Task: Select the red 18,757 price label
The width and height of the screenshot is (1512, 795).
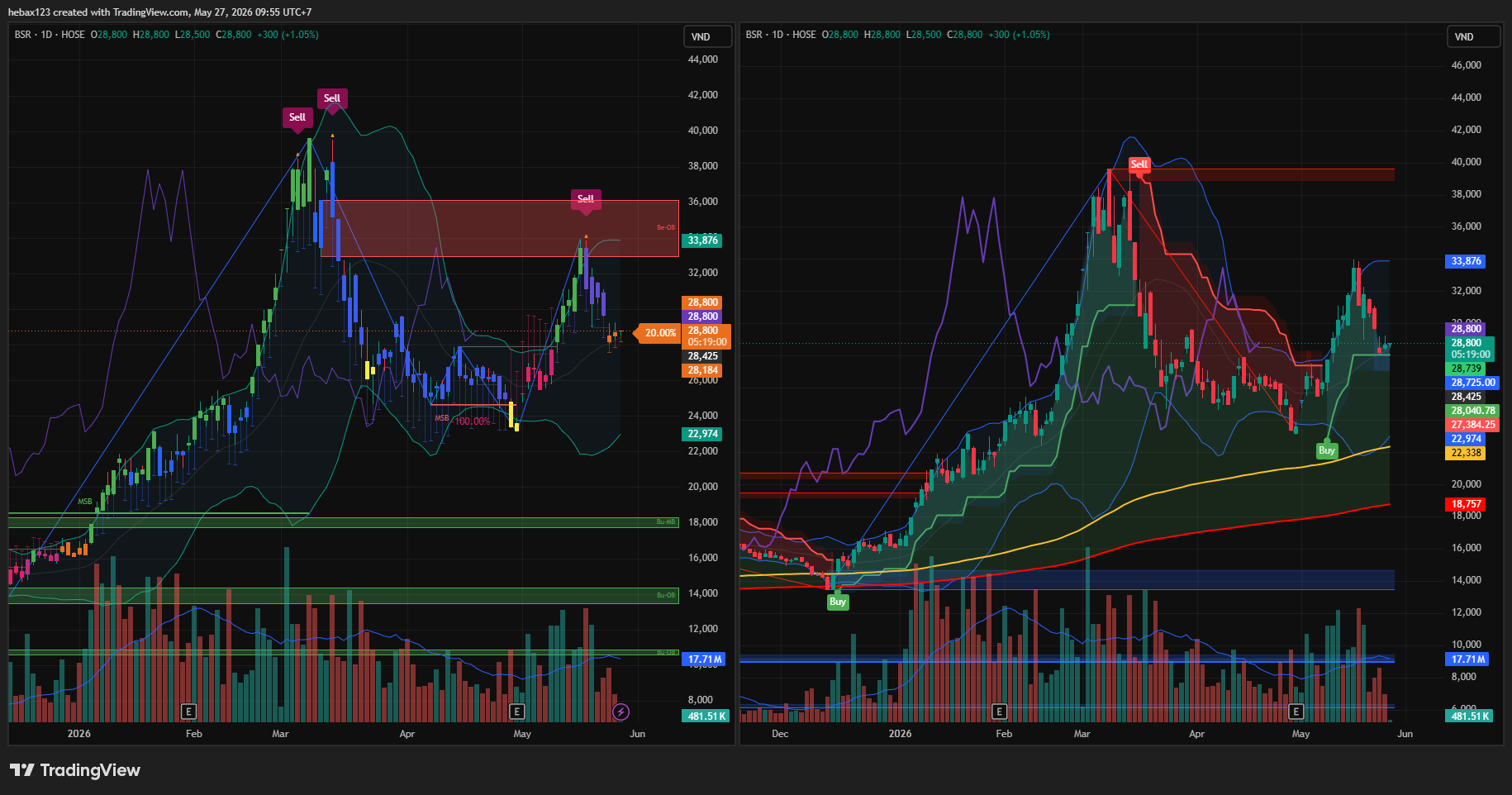Action: pos(1467,504)
